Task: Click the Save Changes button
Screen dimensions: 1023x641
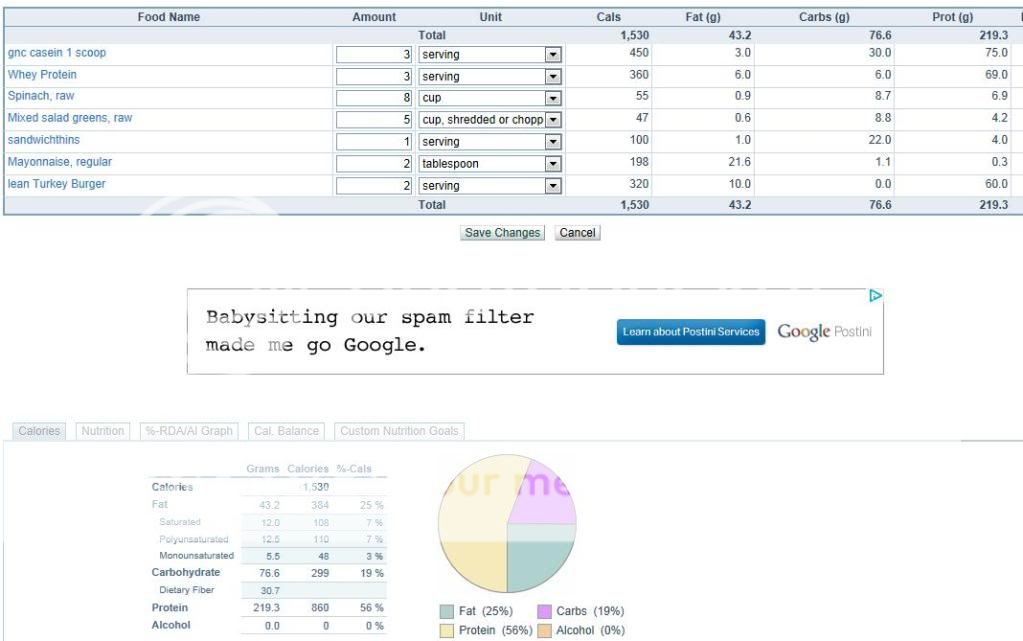Action: point(503,233)
